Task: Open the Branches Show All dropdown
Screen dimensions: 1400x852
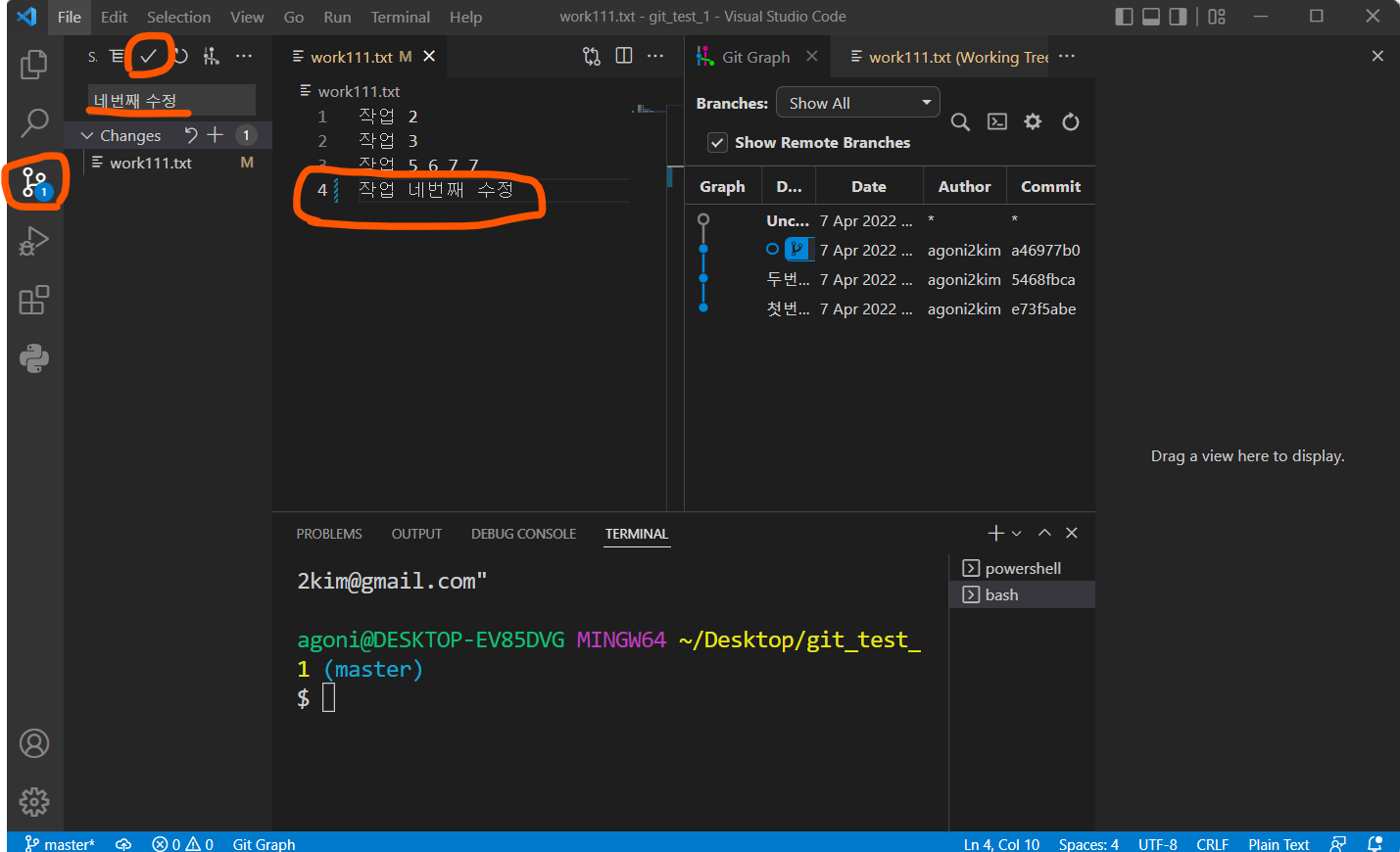Action: coord(858,103)
